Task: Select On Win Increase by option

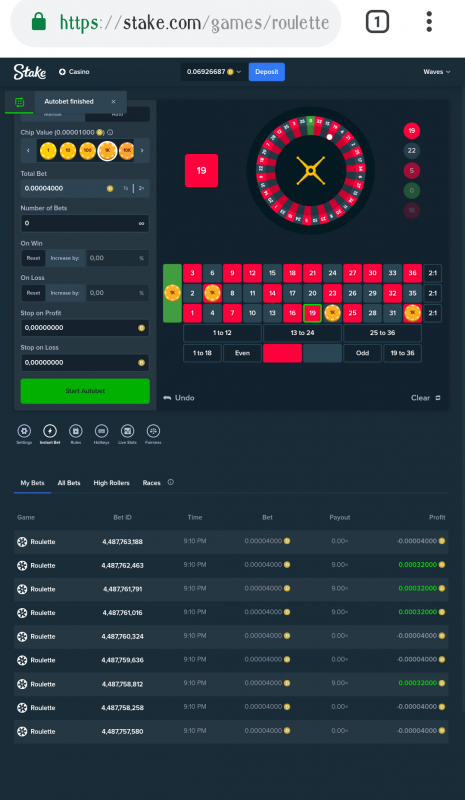Action: coord(65,258)
